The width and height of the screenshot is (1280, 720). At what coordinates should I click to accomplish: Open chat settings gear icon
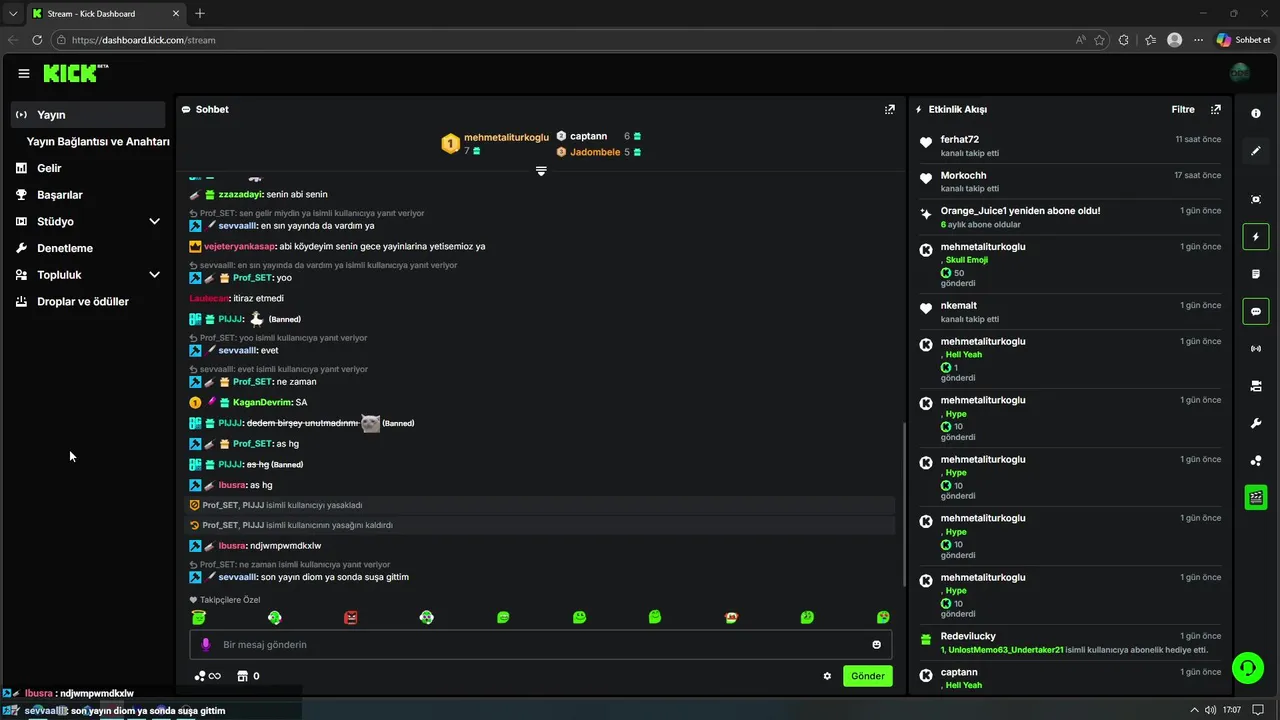pos(827,676)
